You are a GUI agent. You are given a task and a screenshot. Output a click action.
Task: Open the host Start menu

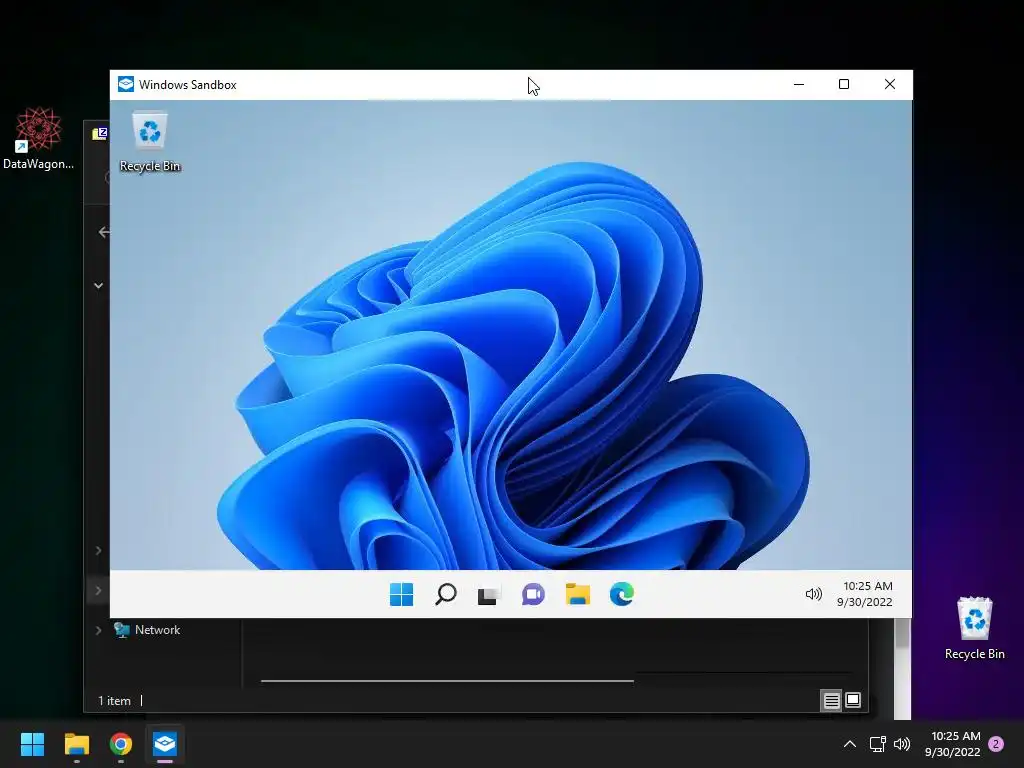coord(32,744)
